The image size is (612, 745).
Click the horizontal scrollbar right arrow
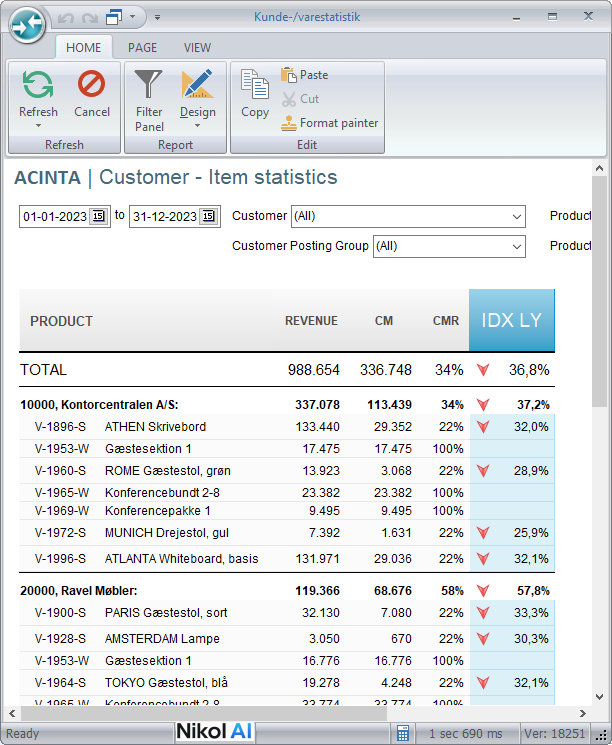(x=583, y=713)
